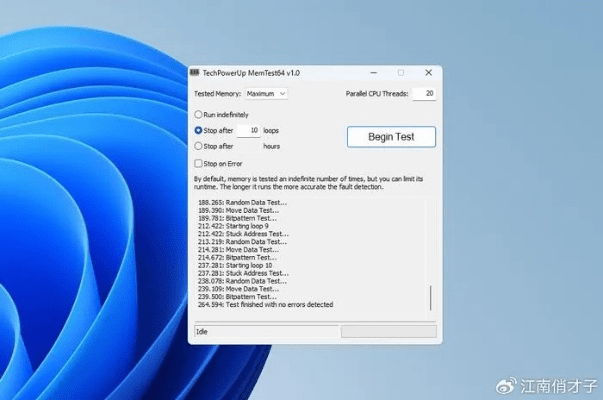This screenshot has height=400, width=603.
Task: Click the MemTest64 app icon in title bar
Action: 195,73
